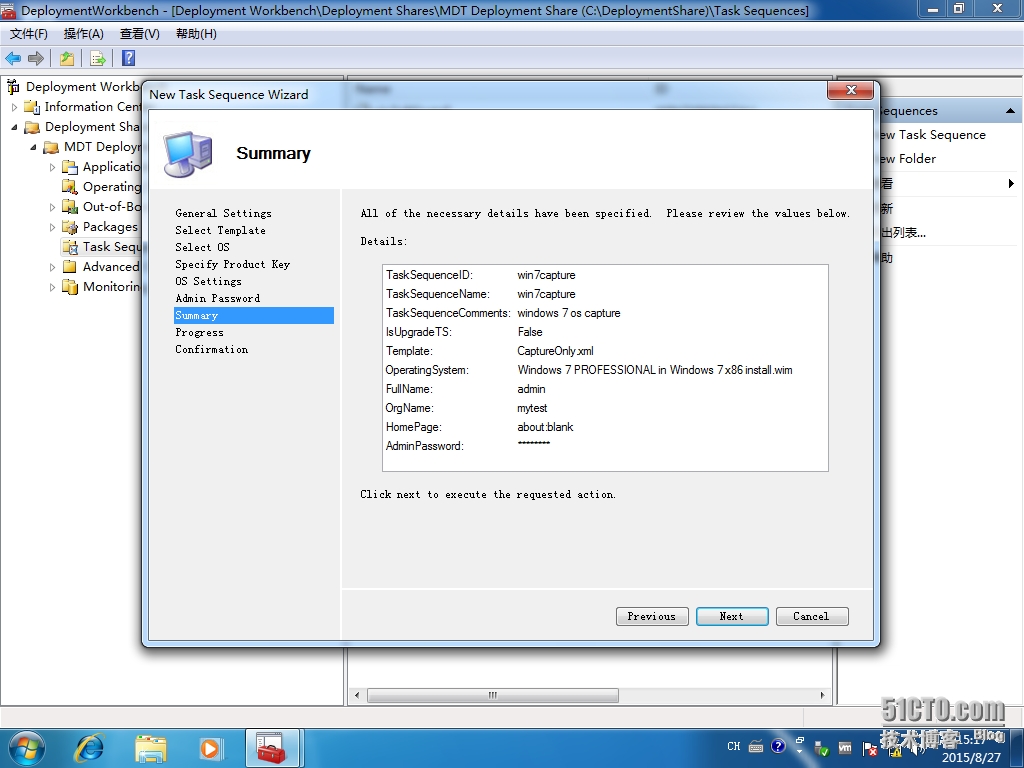
Task: Click the horizontal scrollbar thumb
Action: tap(492, 695)
